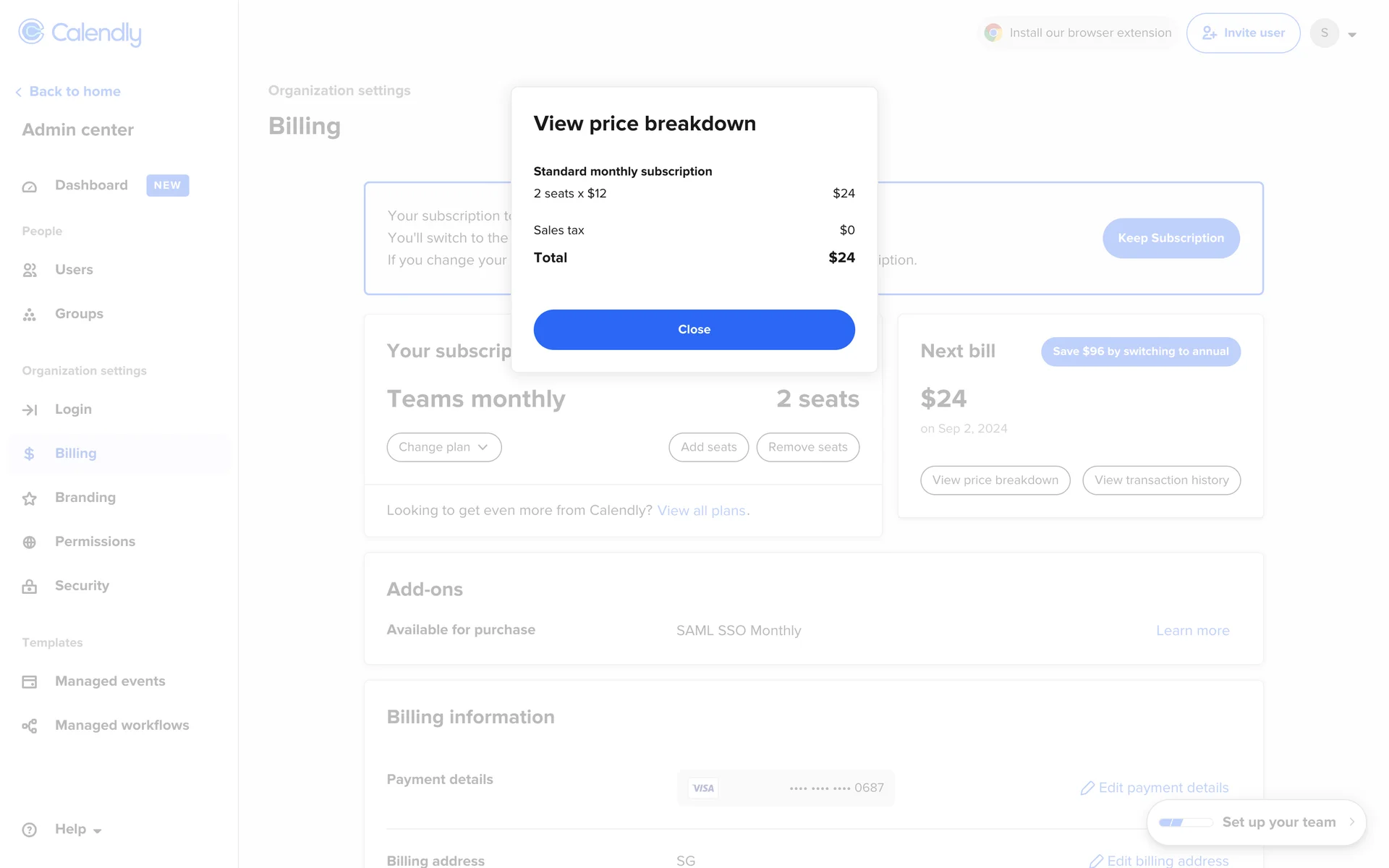Open the account avatar dropdown arrow
Image resolution: width=1389 pixels, height=868 pixels.
(x=1352, y=34)
